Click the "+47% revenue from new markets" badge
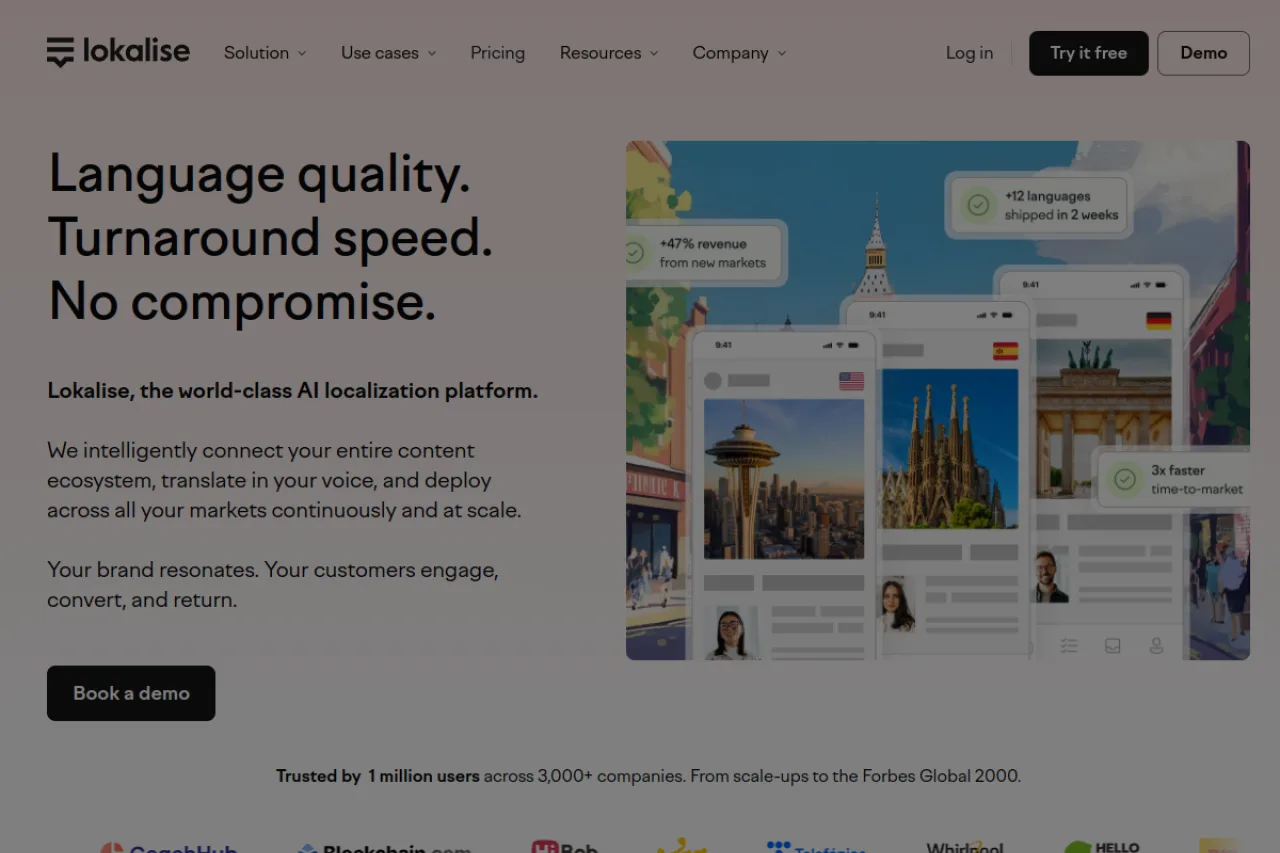 705,253
